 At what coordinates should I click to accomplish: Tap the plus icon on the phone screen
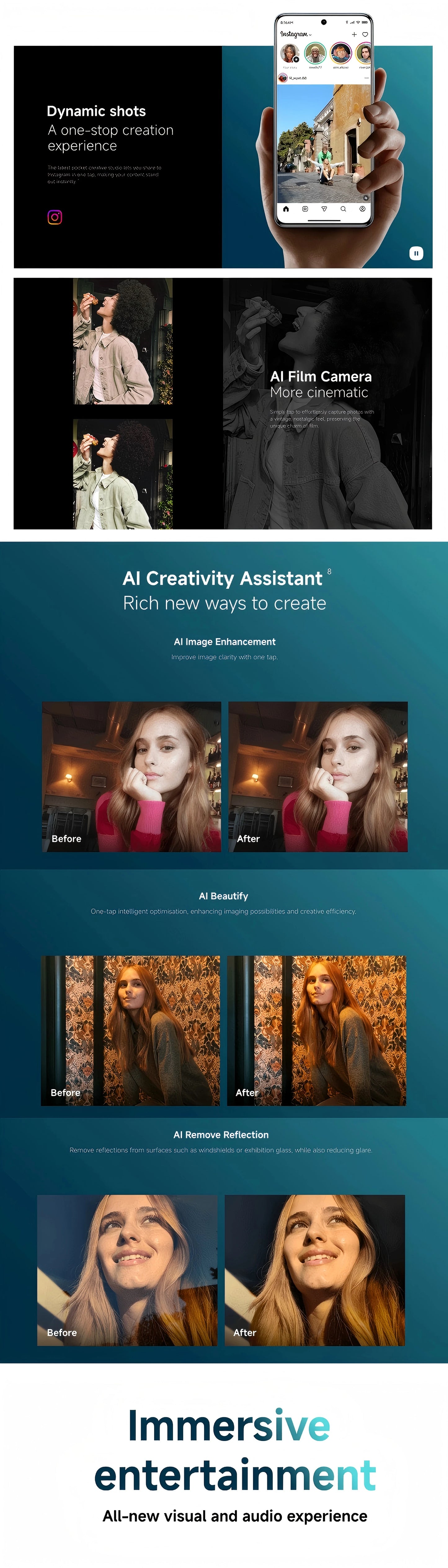pos(354,35)
